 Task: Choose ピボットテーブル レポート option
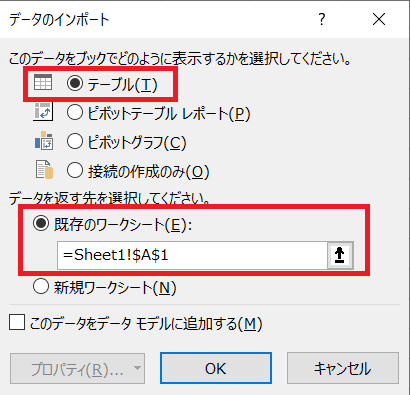click(x=75, y=112)
